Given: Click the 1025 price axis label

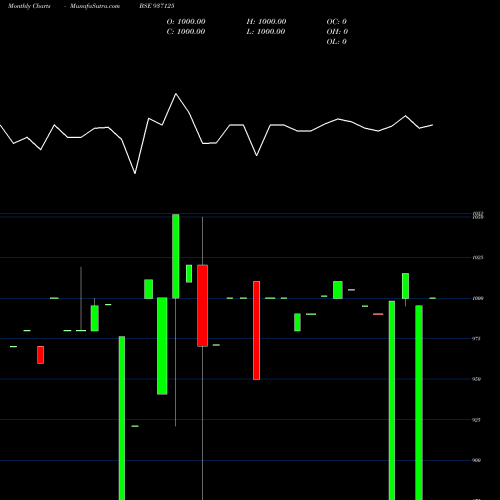Looking at the screenshot, I should [478, 258].
